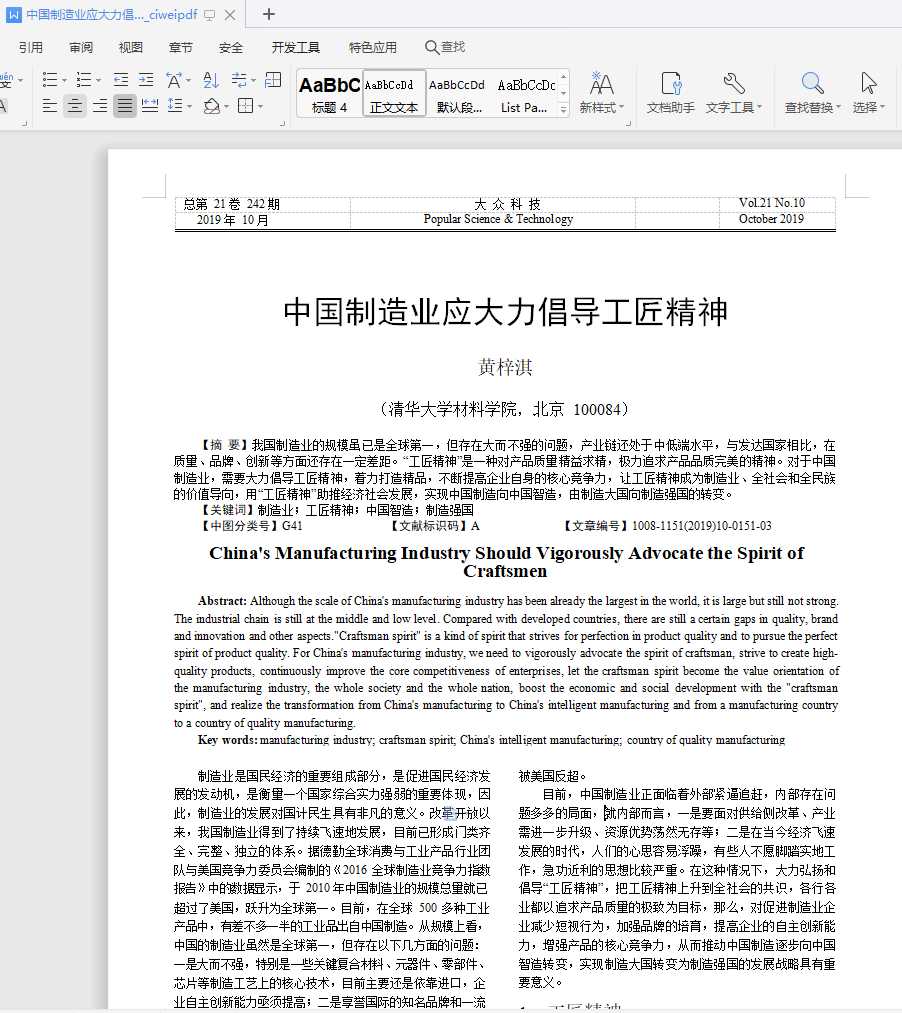This screenshot has height=1013, width=902.
Task: Close the ciweipdf document tab
Action: [x=229, y=14]
